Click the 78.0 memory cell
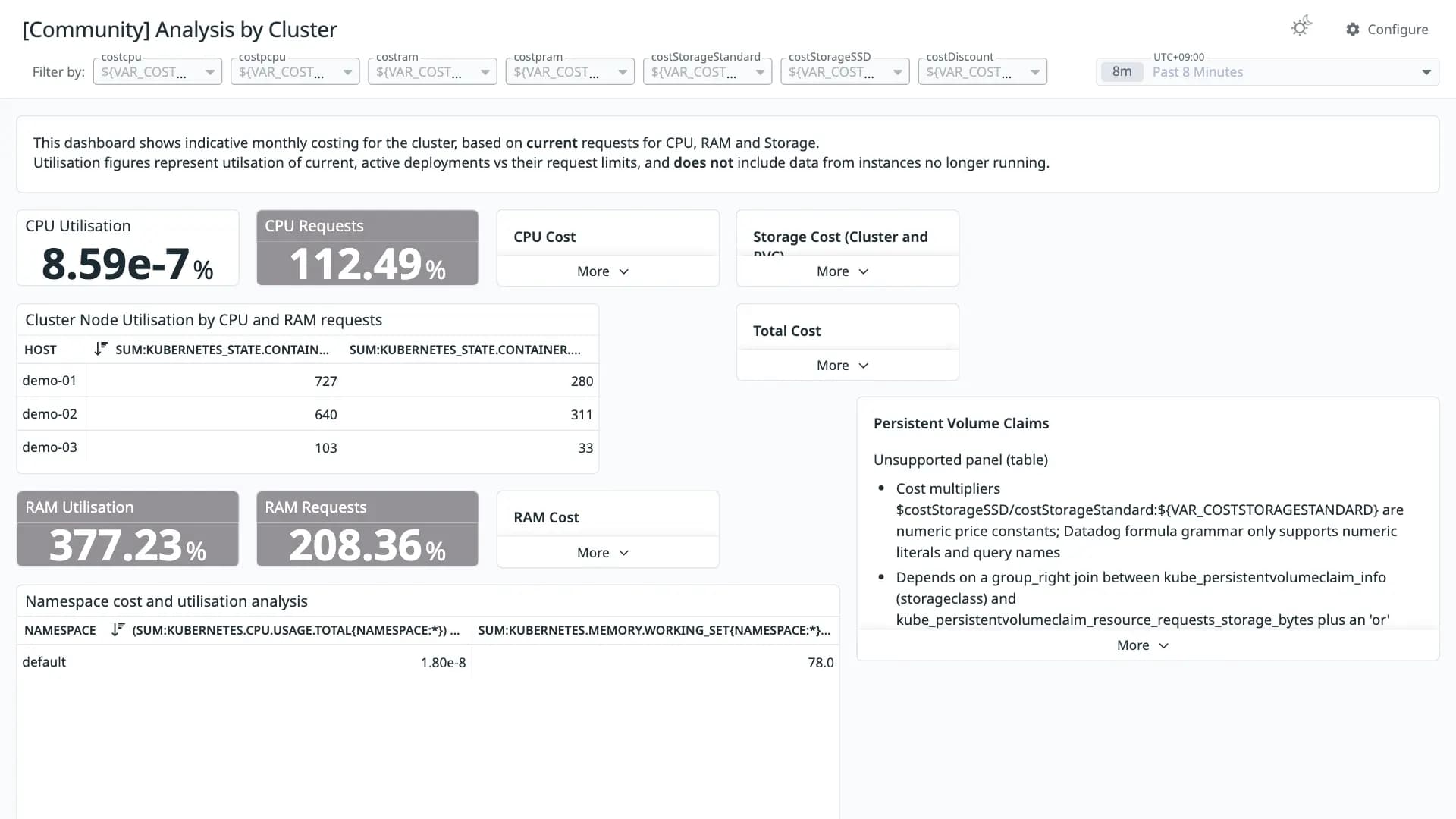This screenshot has width=1456, height=819. tap(821, 663)
